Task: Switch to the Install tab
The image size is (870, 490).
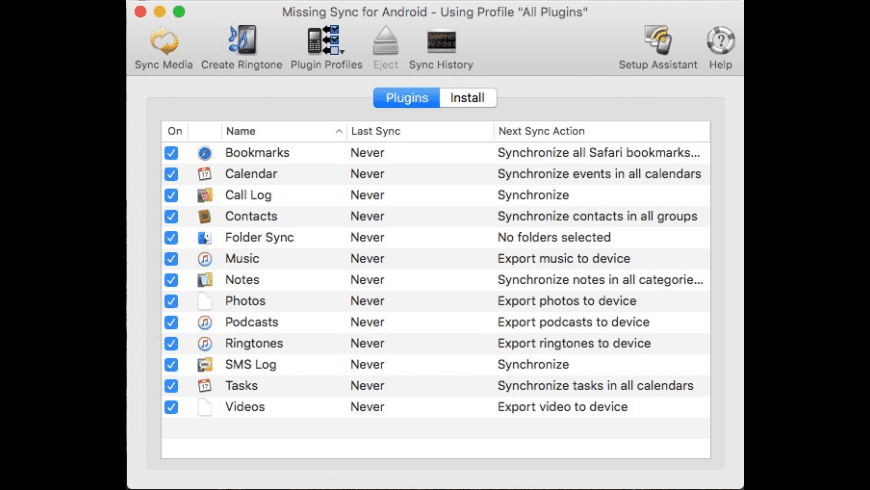Action: click(x=467, y=98)
